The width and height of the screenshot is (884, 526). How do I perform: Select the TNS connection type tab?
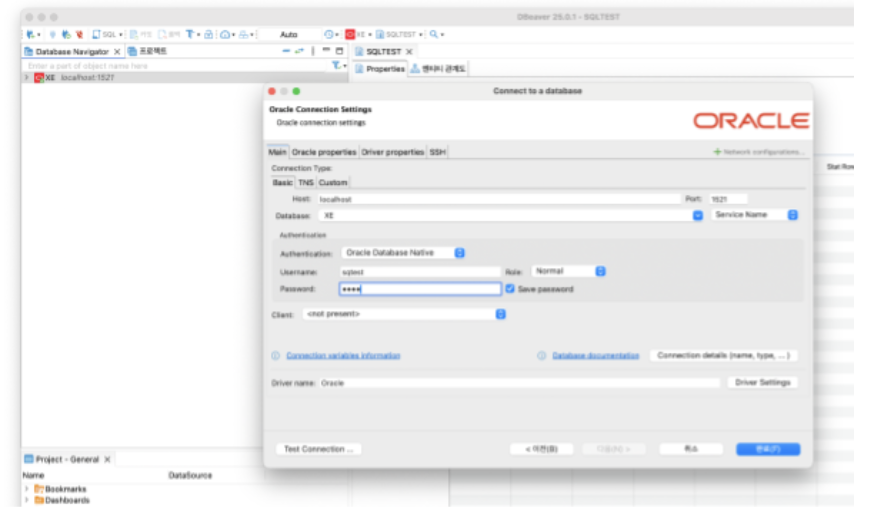[305, 183]
